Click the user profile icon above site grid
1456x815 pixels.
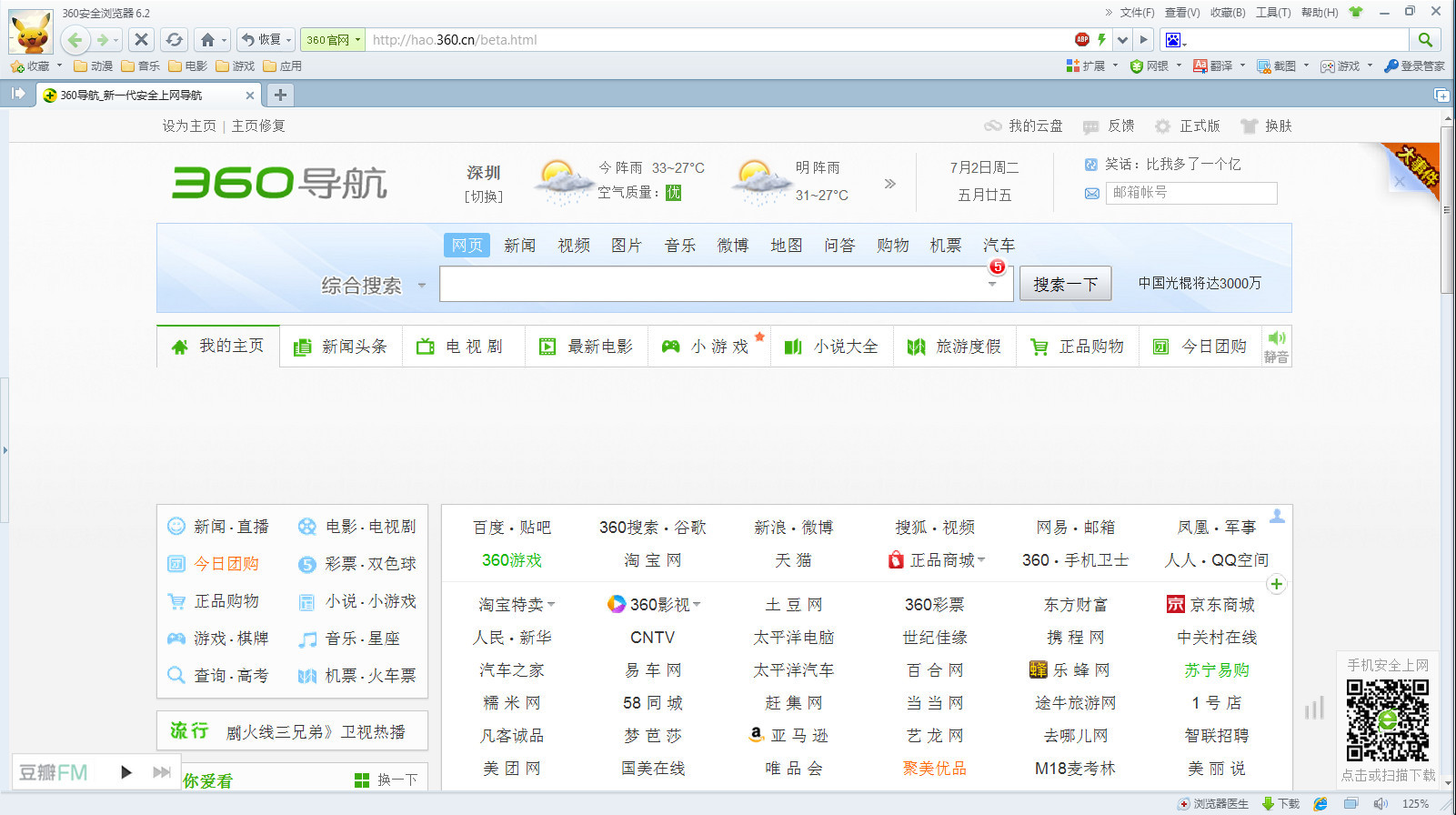tap(1277, 516)
